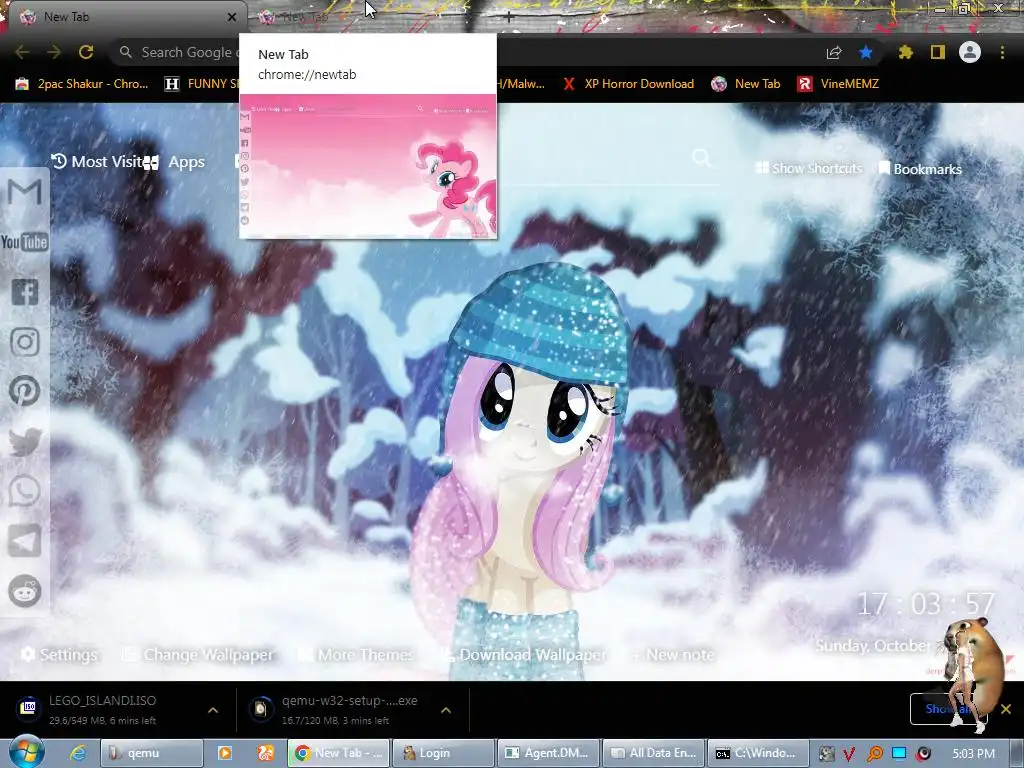Close the first New Tab tab
Viewport: 1024px width, 768px height.
coord(232,17)
